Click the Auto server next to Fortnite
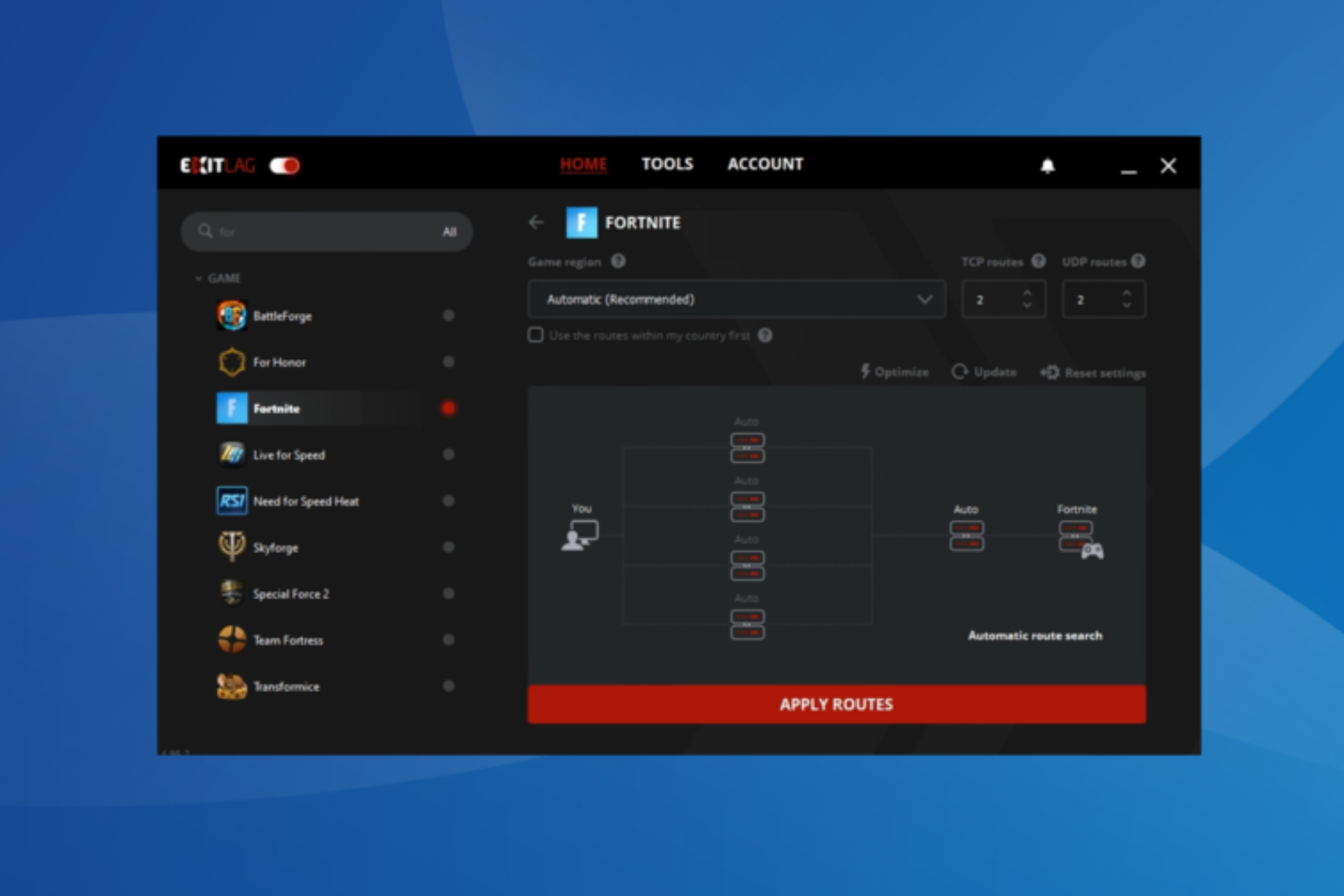 967,535
